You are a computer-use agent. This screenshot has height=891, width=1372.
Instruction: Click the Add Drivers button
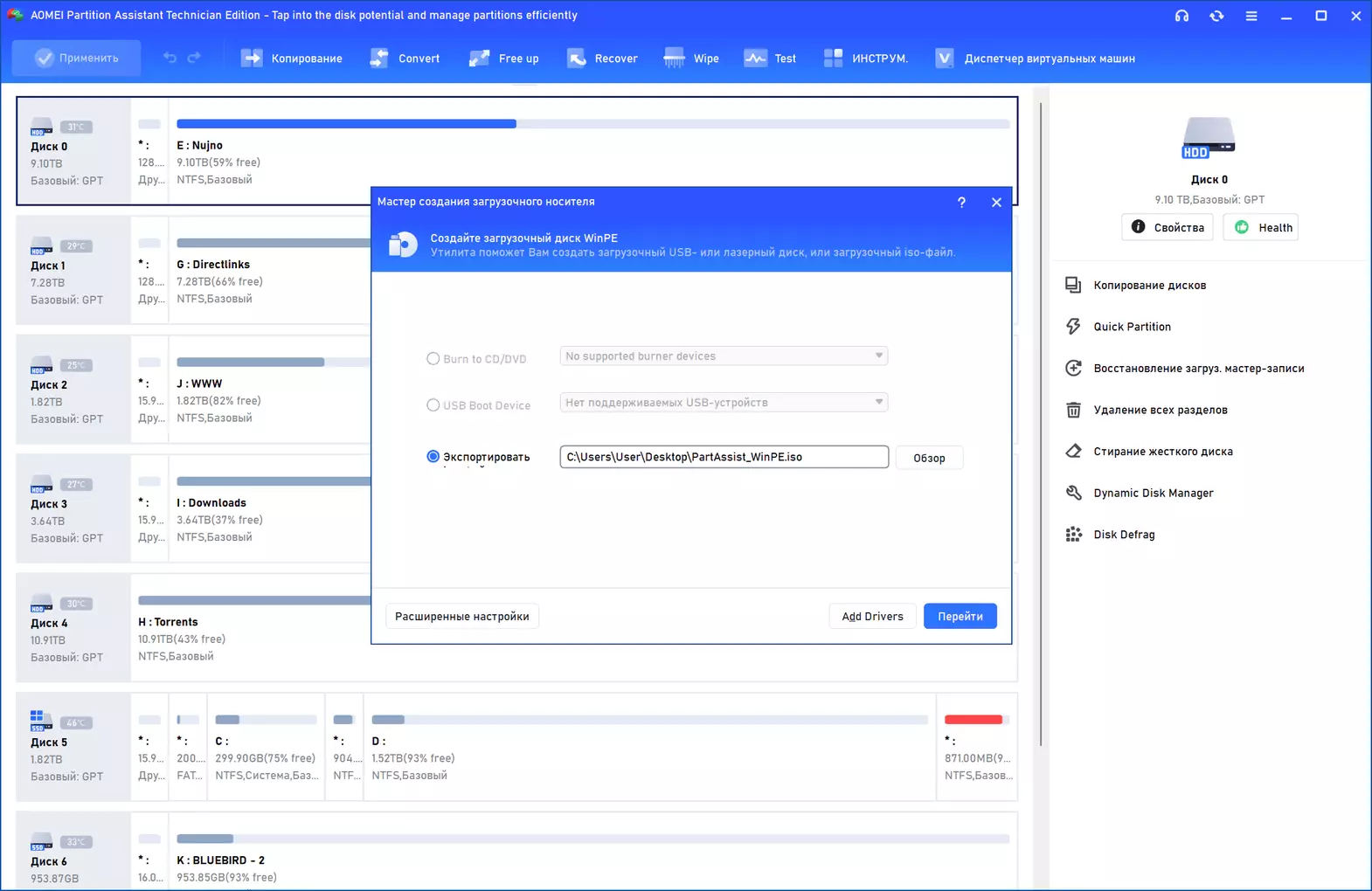tap(872, 616)
